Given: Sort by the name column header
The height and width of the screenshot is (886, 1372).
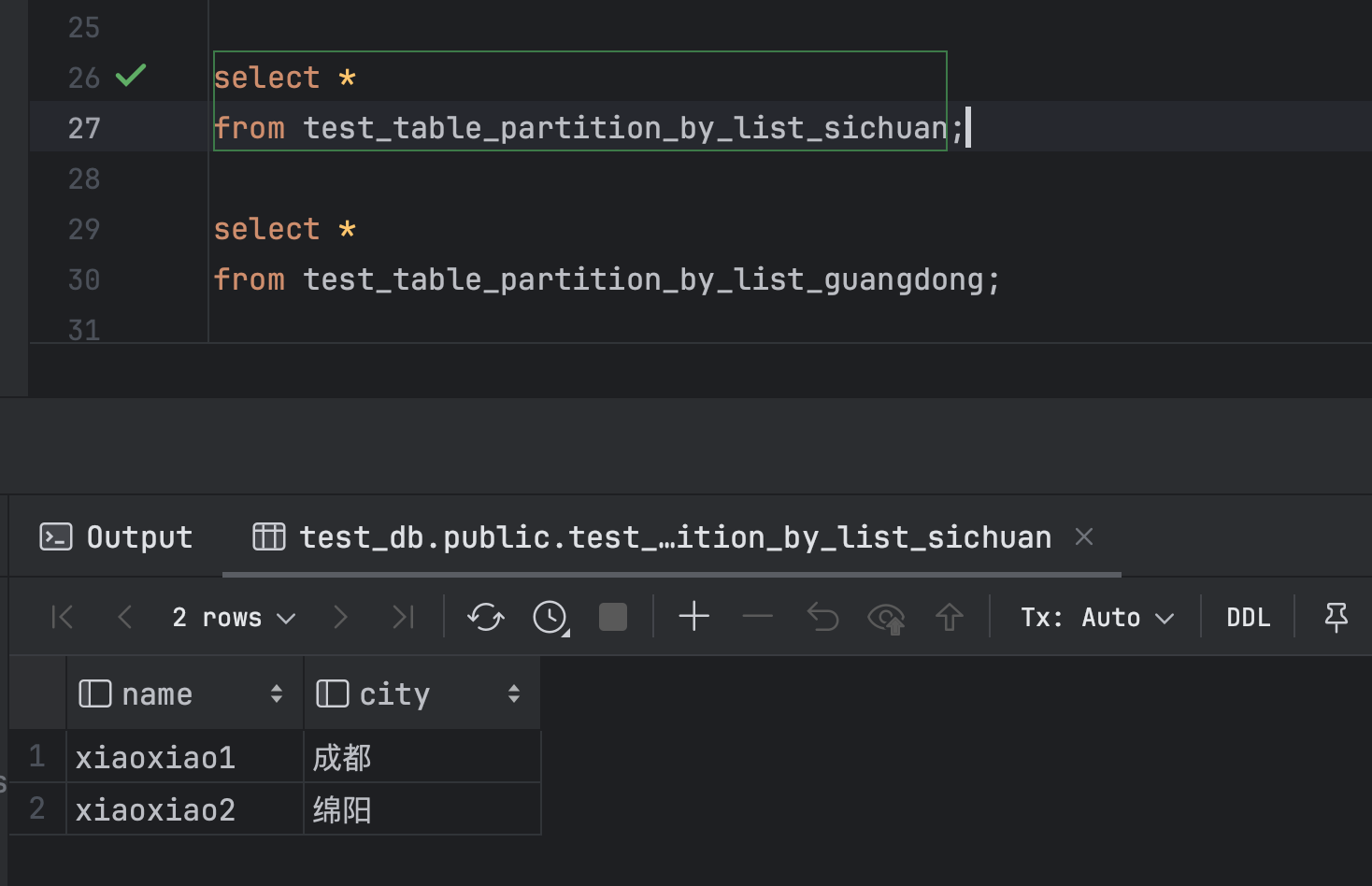Looking at the screenshot, I should pyautogui.click(x=185, y=693).
